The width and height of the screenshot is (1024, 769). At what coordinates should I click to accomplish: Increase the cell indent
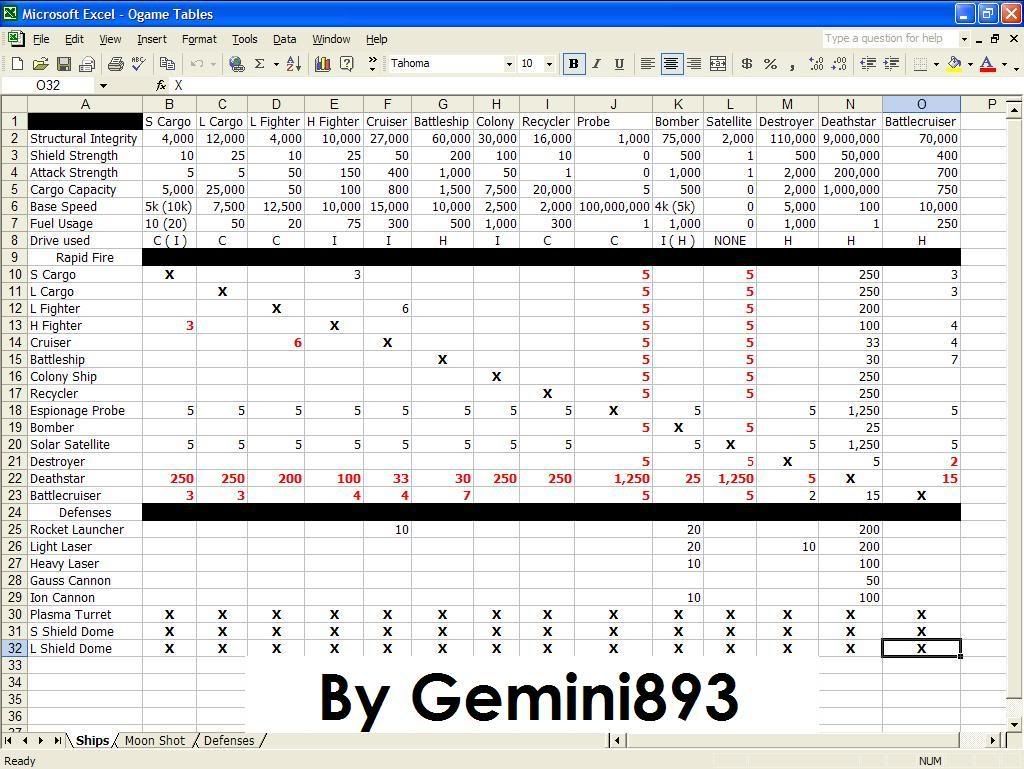891,63
